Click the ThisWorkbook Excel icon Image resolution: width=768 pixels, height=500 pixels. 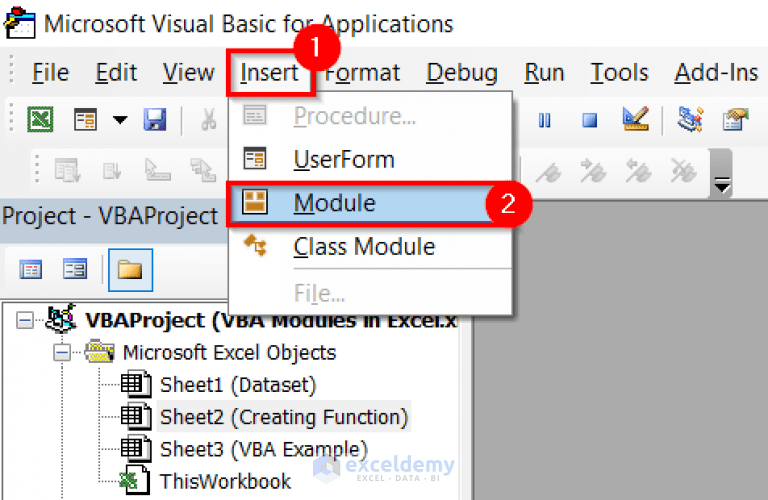click(x=135, y=480)
